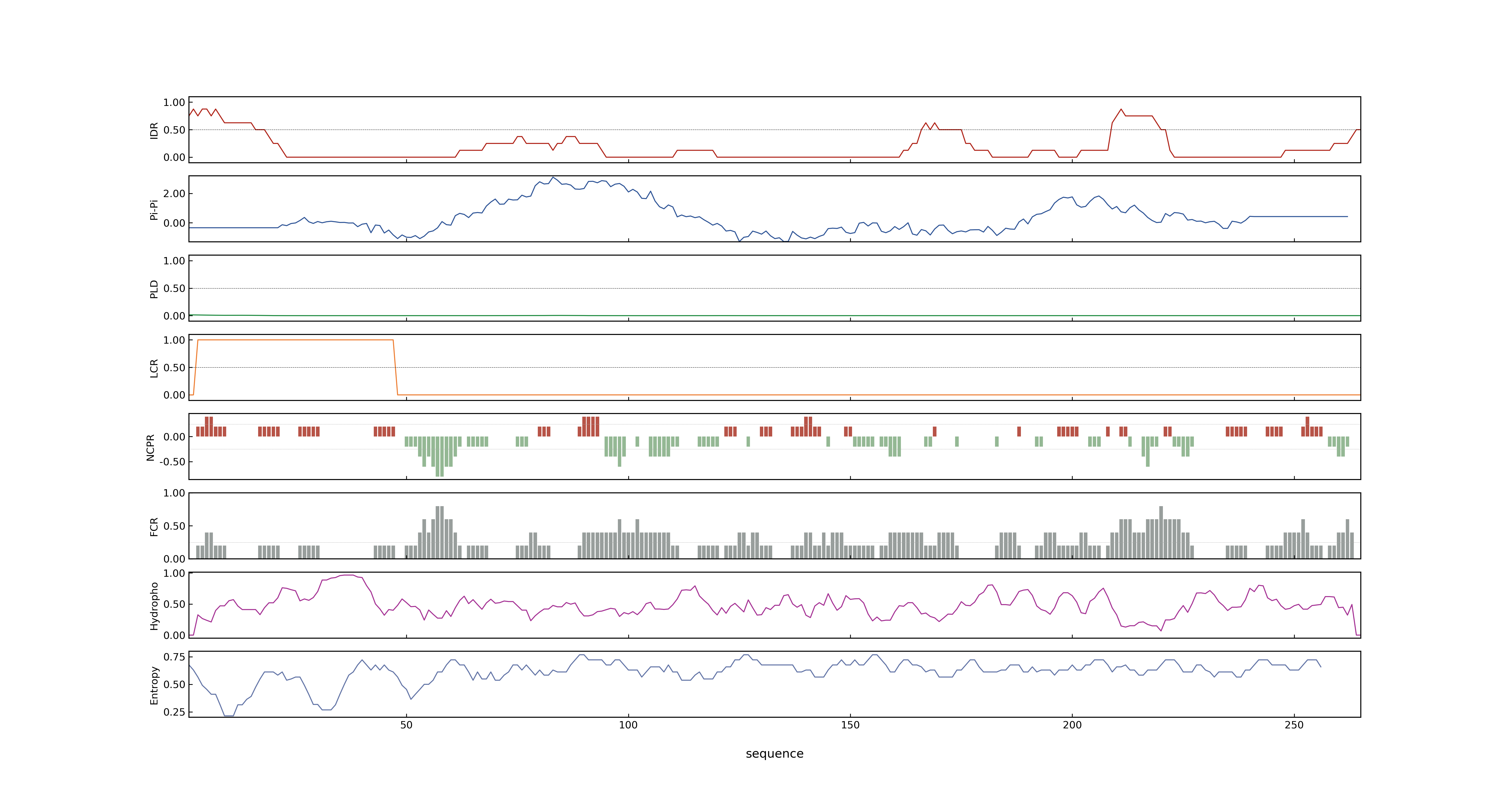The height and width of the screenshot is (806, 1512).
Task: Click the 0.25 tick on Entropy axis
Action: coord(174,712)
